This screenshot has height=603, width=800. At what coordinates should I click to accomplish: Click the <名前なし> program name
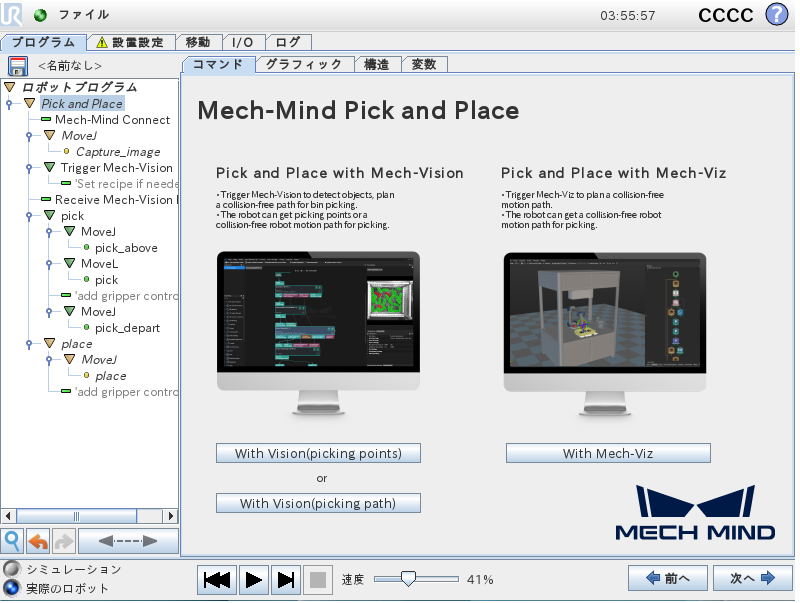70,66
